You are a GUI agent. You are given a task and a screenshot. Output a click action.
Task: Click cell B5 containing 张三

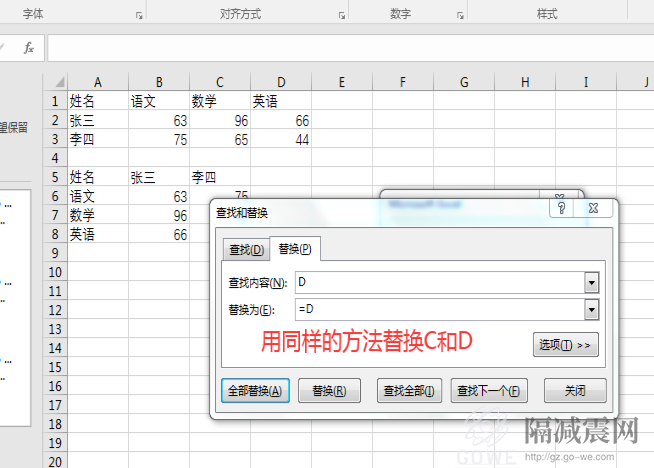coord(159,177)
